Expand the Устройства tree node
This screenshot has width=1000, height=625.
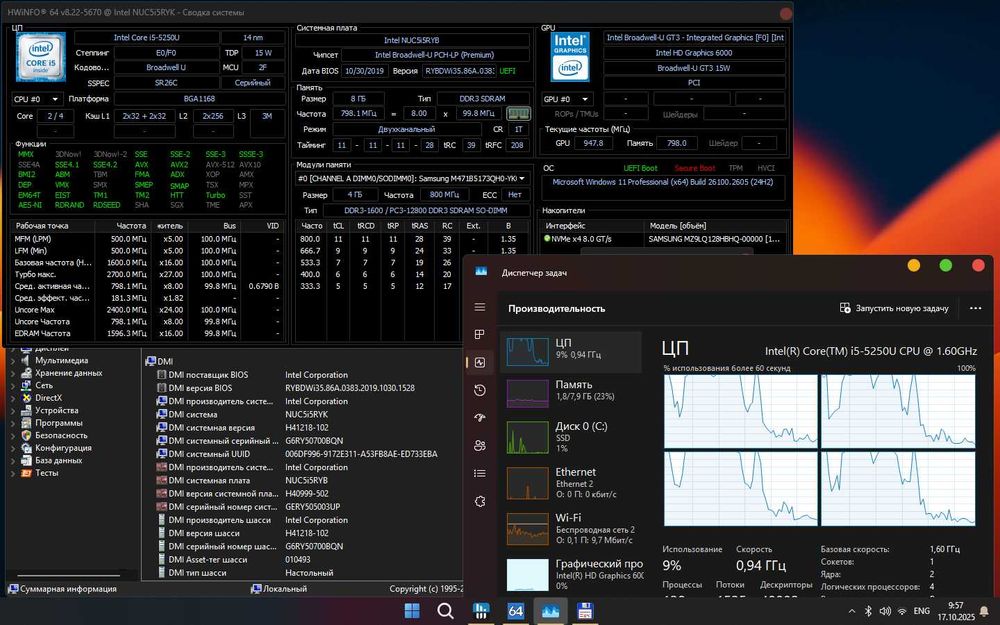pyautogui.click(x=13, y=410)
